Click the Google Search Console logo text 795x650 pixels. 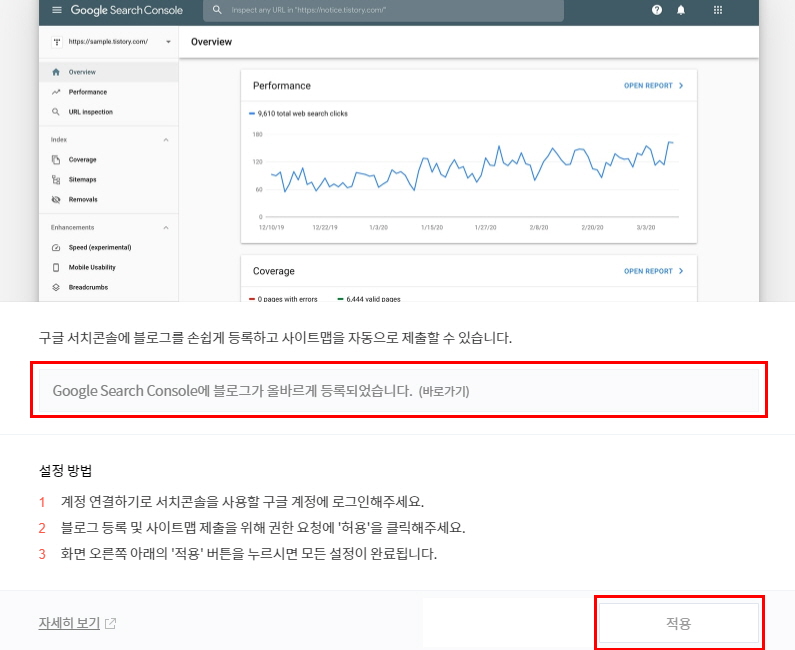tap(126, 10)
